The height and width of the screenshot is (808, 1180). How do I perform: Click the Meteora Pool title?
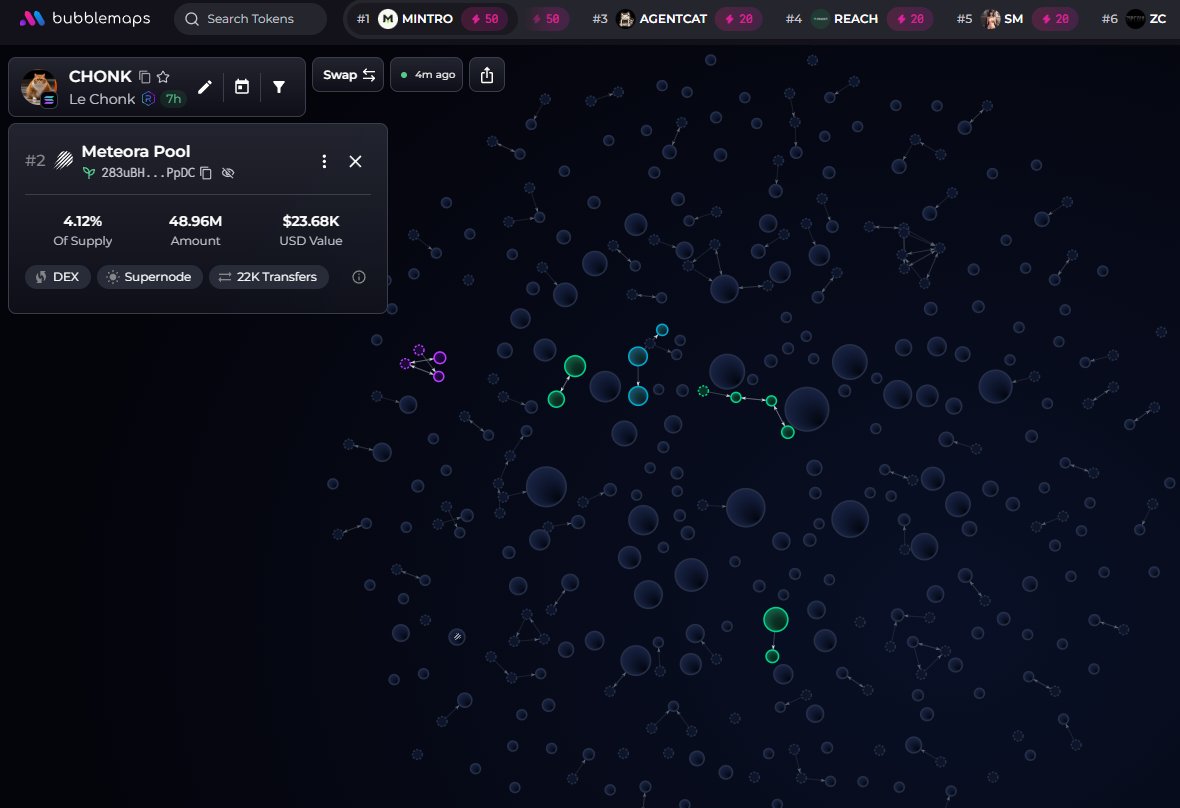136,151
